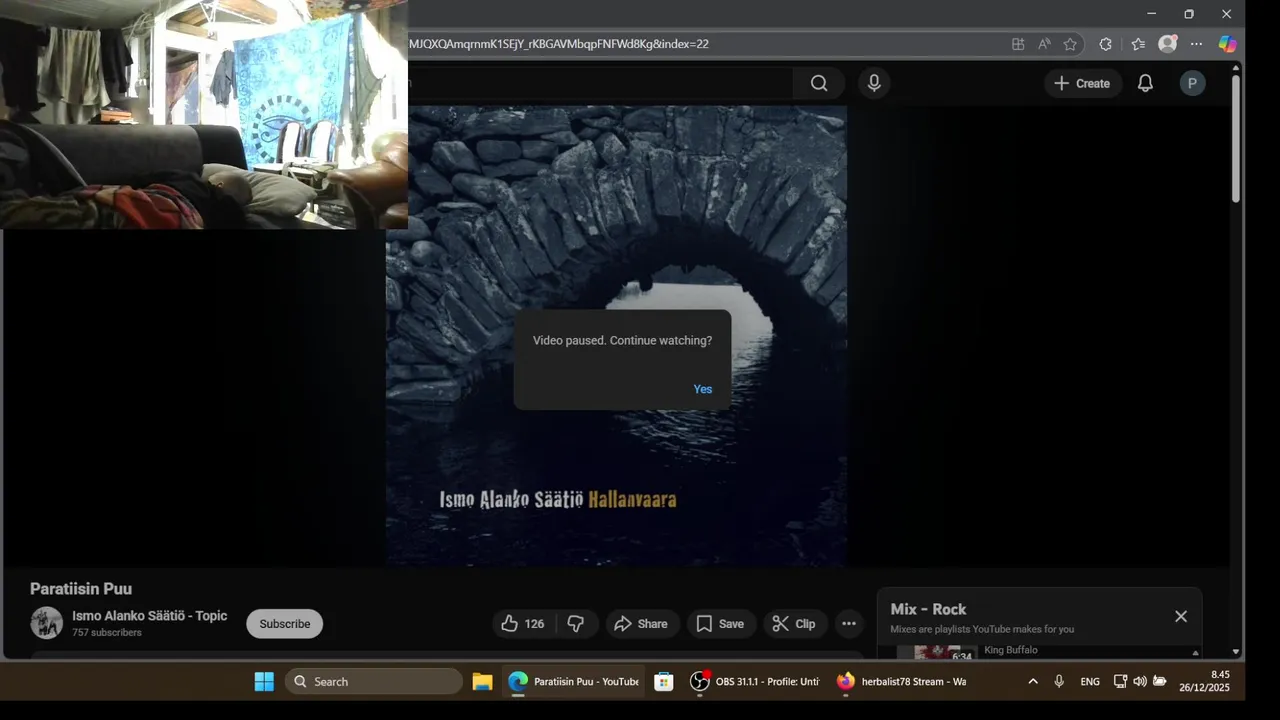Add page to favorites star
Screen dimensions: 1280x720
point(1070,44)
